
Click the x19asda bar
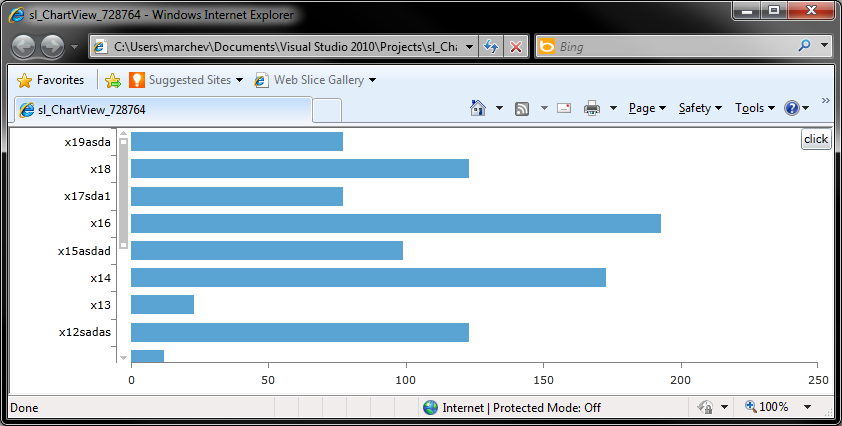(237, 141)
